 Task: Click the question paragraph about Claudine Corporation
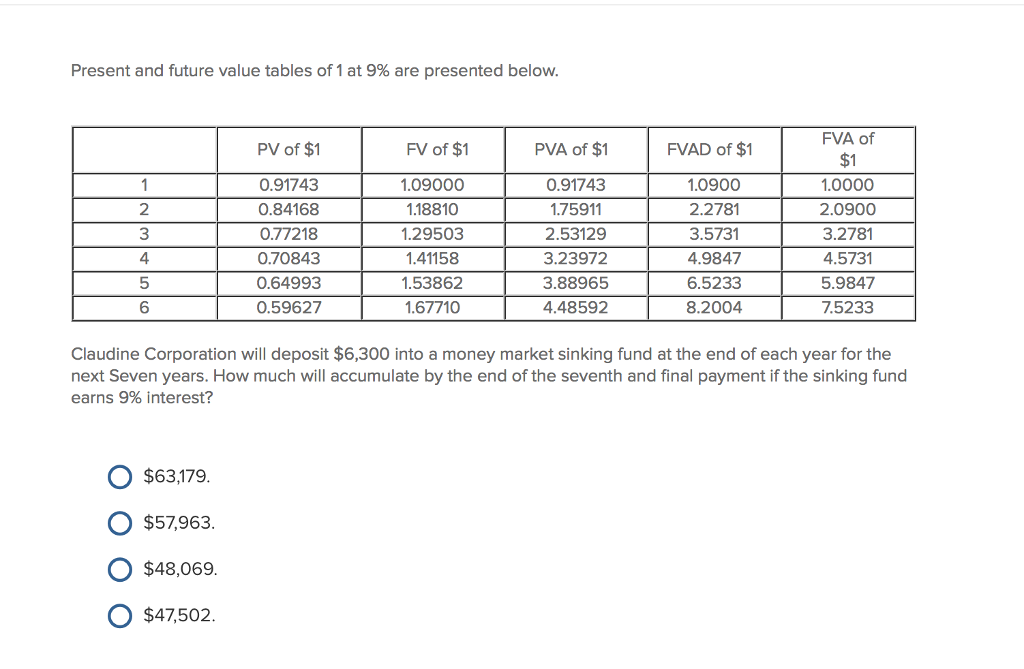pos(488,376)
